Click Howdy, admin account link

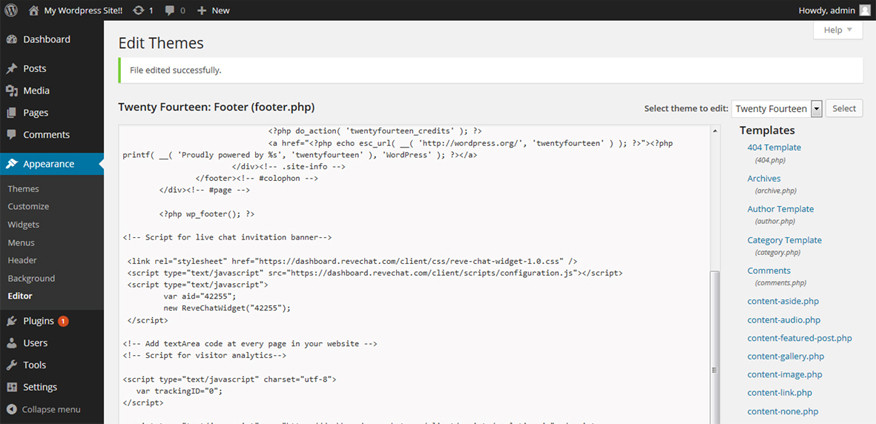(827, 10)
